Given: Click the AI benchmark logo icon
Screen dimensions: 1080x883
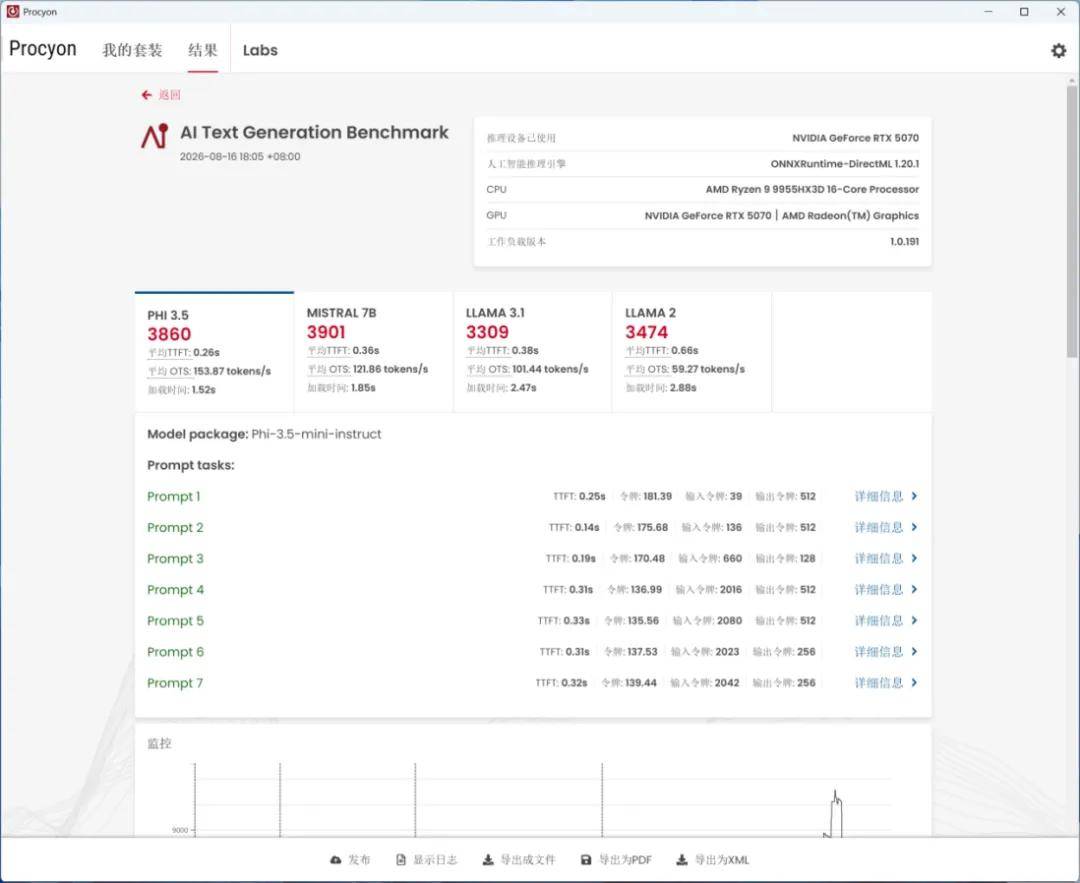Looking at the screenshot, I should point(155,136).
